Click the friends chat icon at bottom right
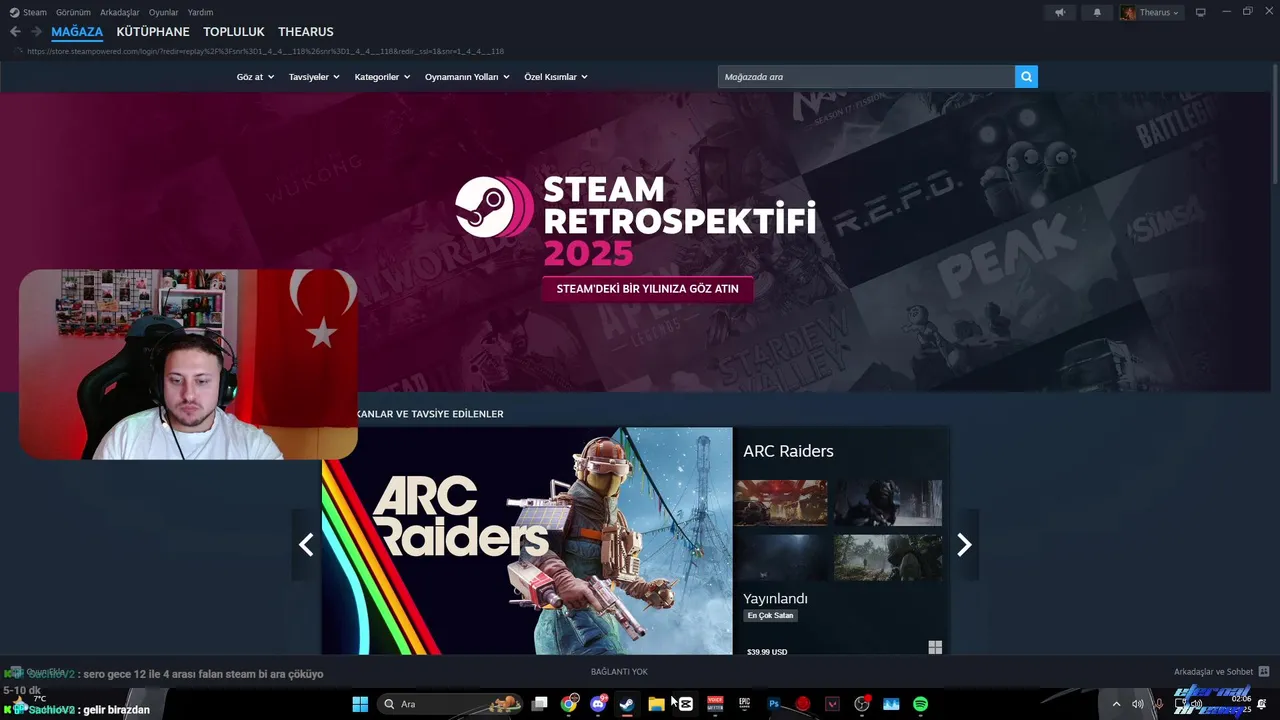The width and height of the screenshot is (1280, 720). (1264, 672)
